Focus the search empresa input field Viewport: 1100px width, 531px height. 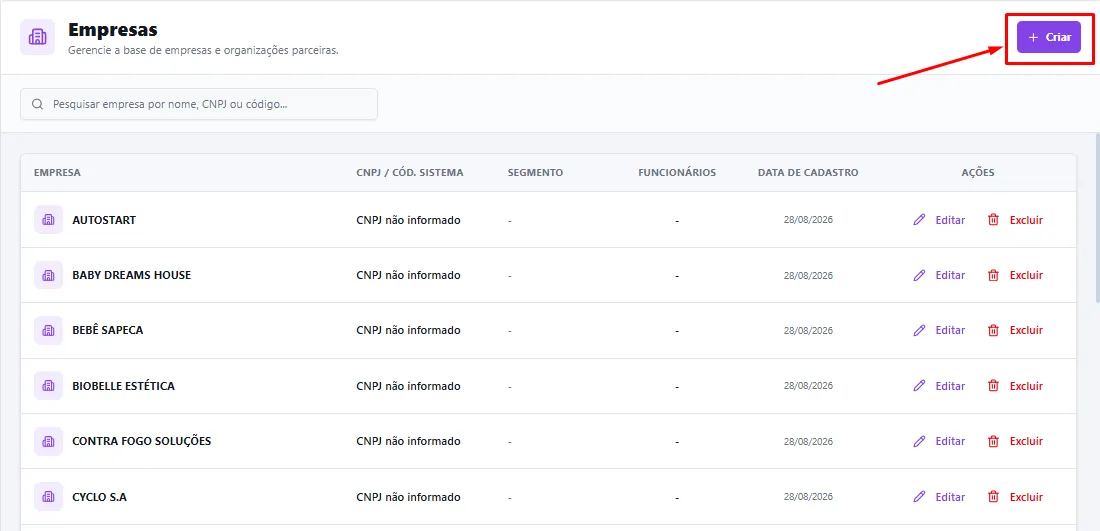199,104
